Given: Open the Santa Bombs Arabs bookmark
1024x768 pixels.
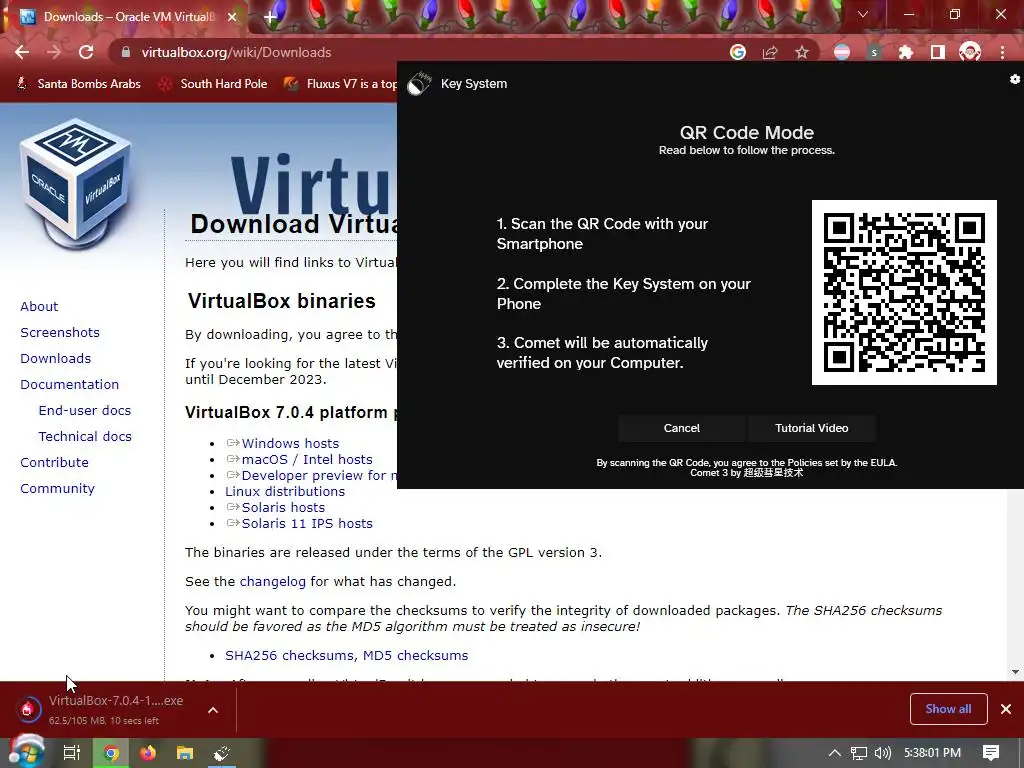Looking at the screenshot, I should click(78, 84).
